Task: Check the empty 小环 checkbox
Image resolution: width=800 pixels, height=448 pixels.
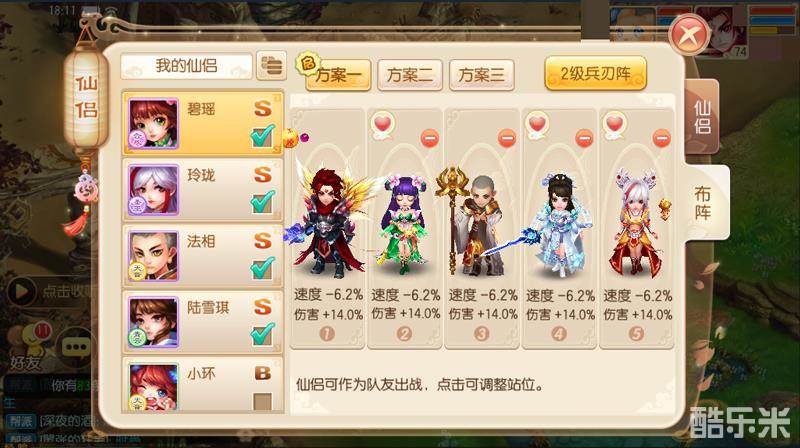Action: point(262,402)
